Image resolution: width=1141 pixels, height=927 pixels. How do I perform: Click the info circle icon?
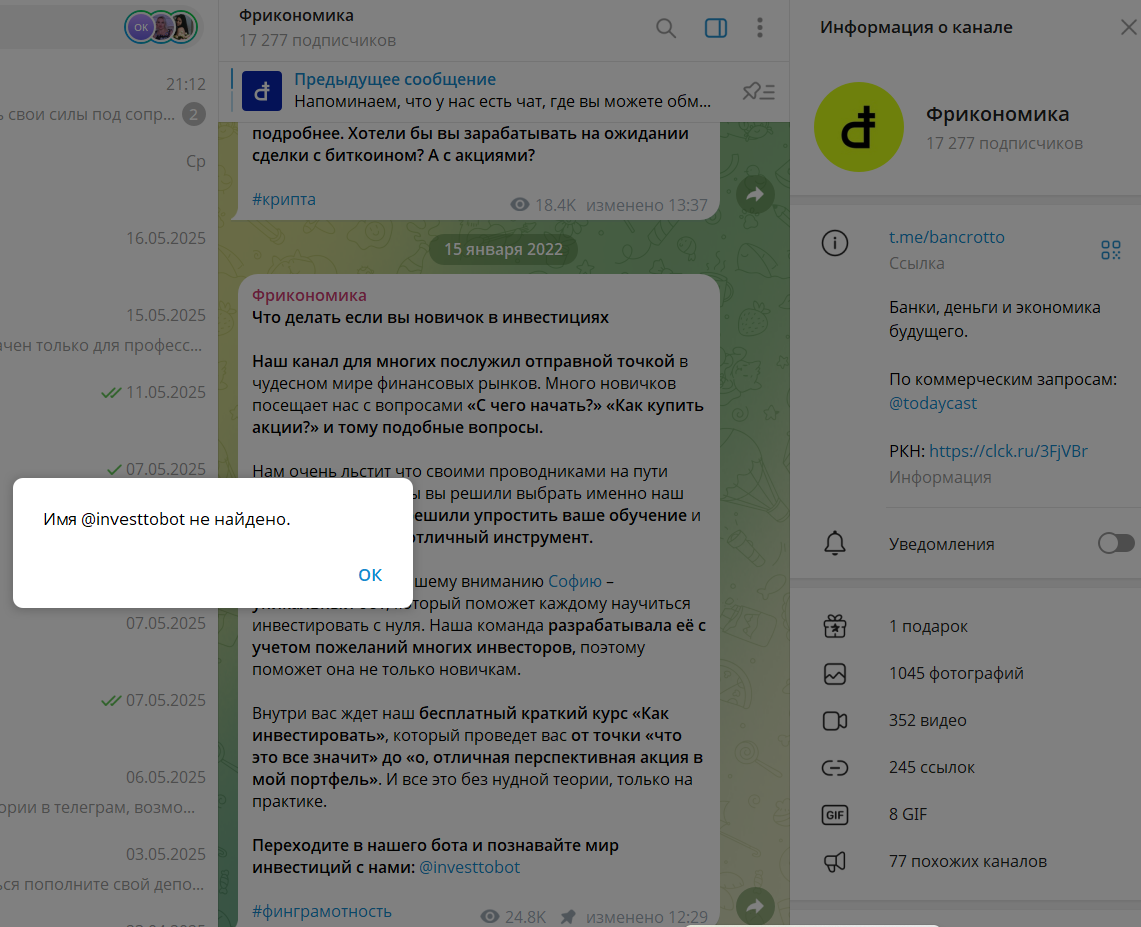click(835, 243)
